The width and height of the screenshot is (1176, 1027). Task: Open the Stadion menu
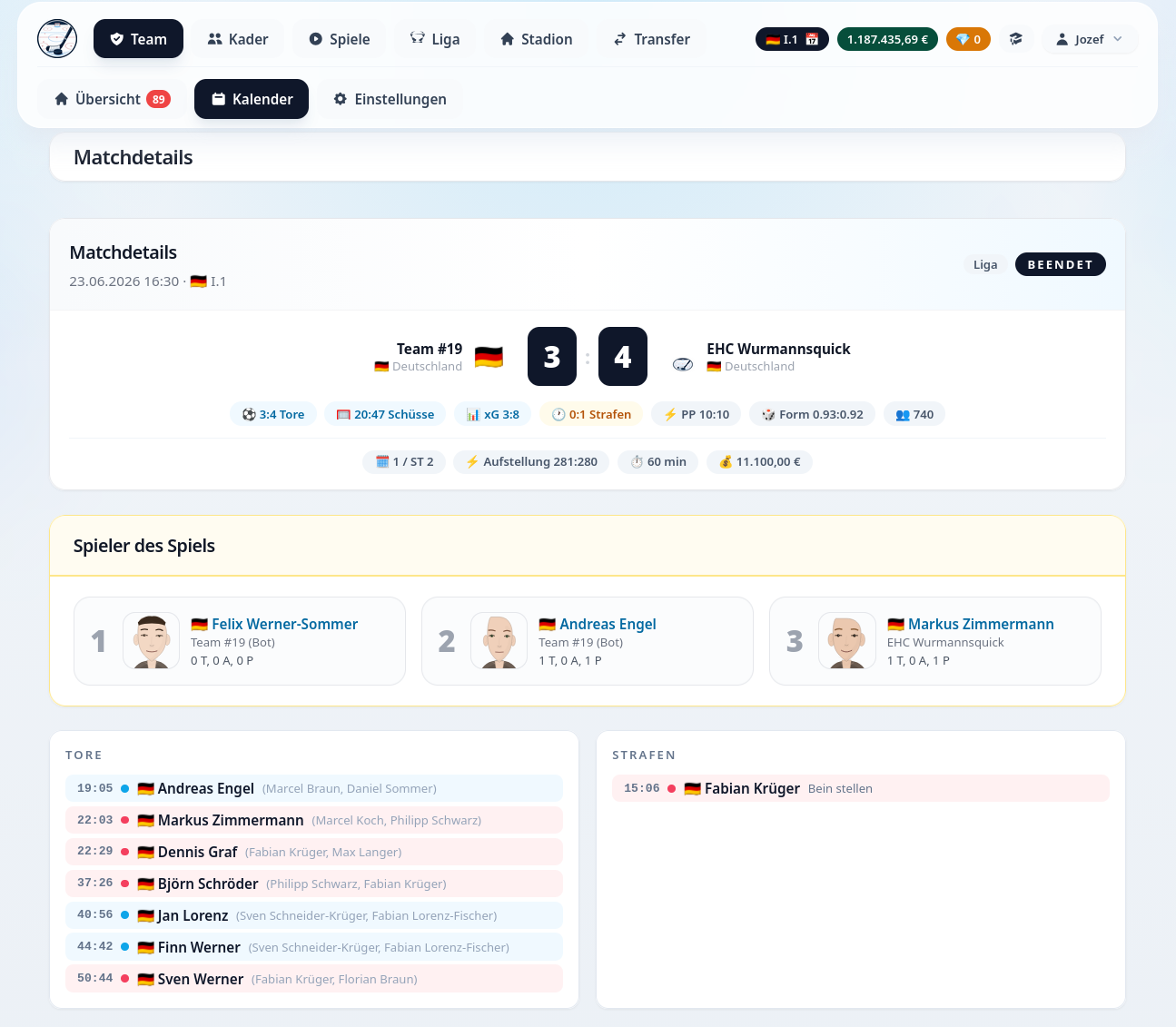(x=537, y=39)
